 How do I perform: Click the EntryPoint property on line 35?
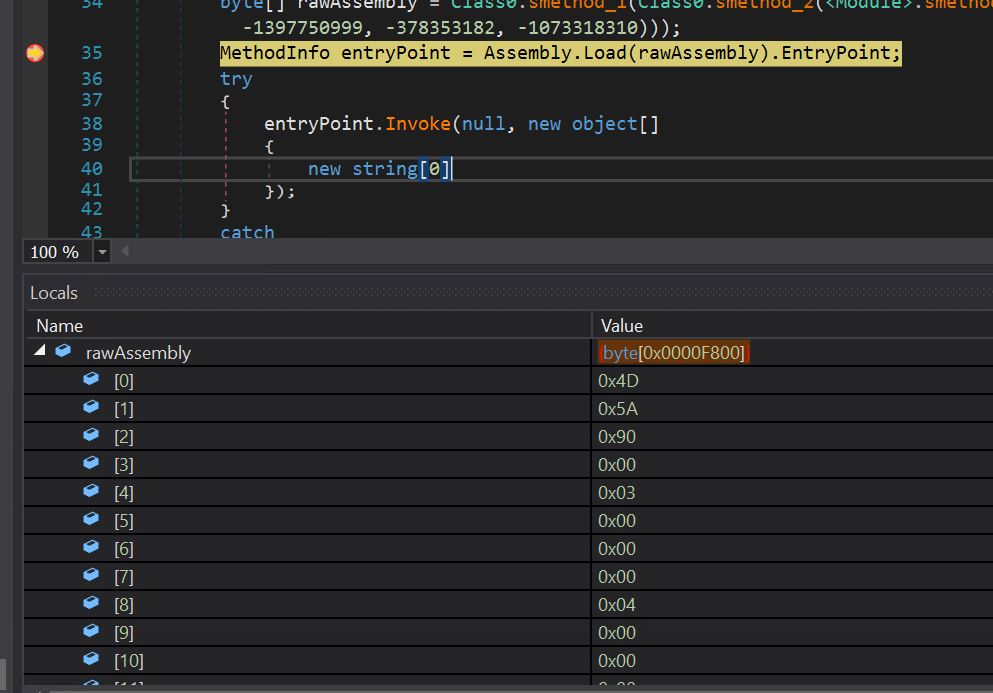(838, 53)
